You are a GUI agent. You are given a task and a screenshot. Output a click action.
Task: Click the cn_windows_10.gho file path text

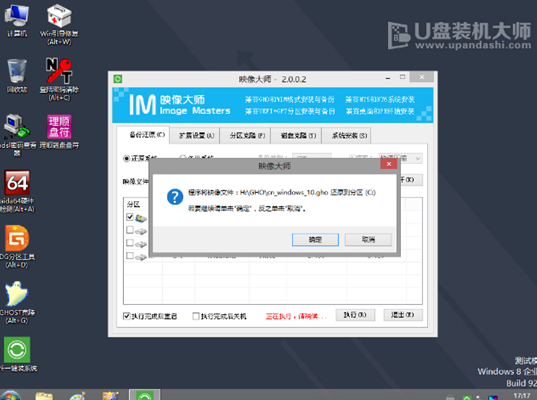[284, 192]
